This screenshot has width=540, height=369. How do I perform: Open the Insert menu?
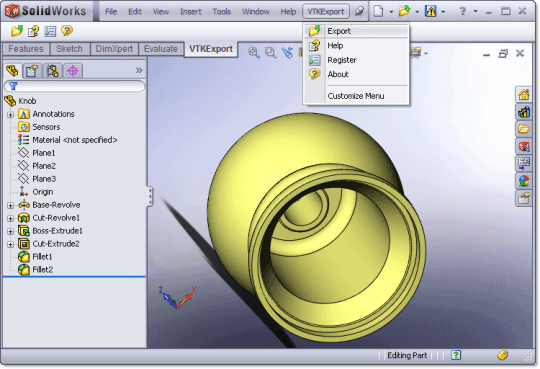tap(190, 12)
